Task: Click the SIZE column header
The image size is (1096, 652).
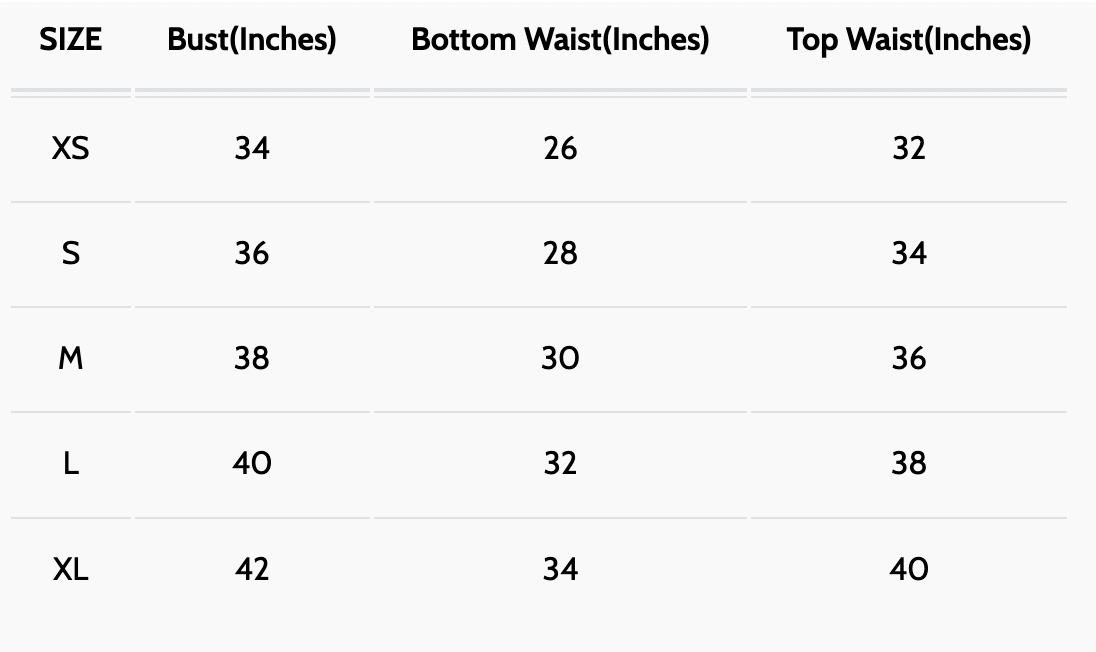Action: [71, 40]
